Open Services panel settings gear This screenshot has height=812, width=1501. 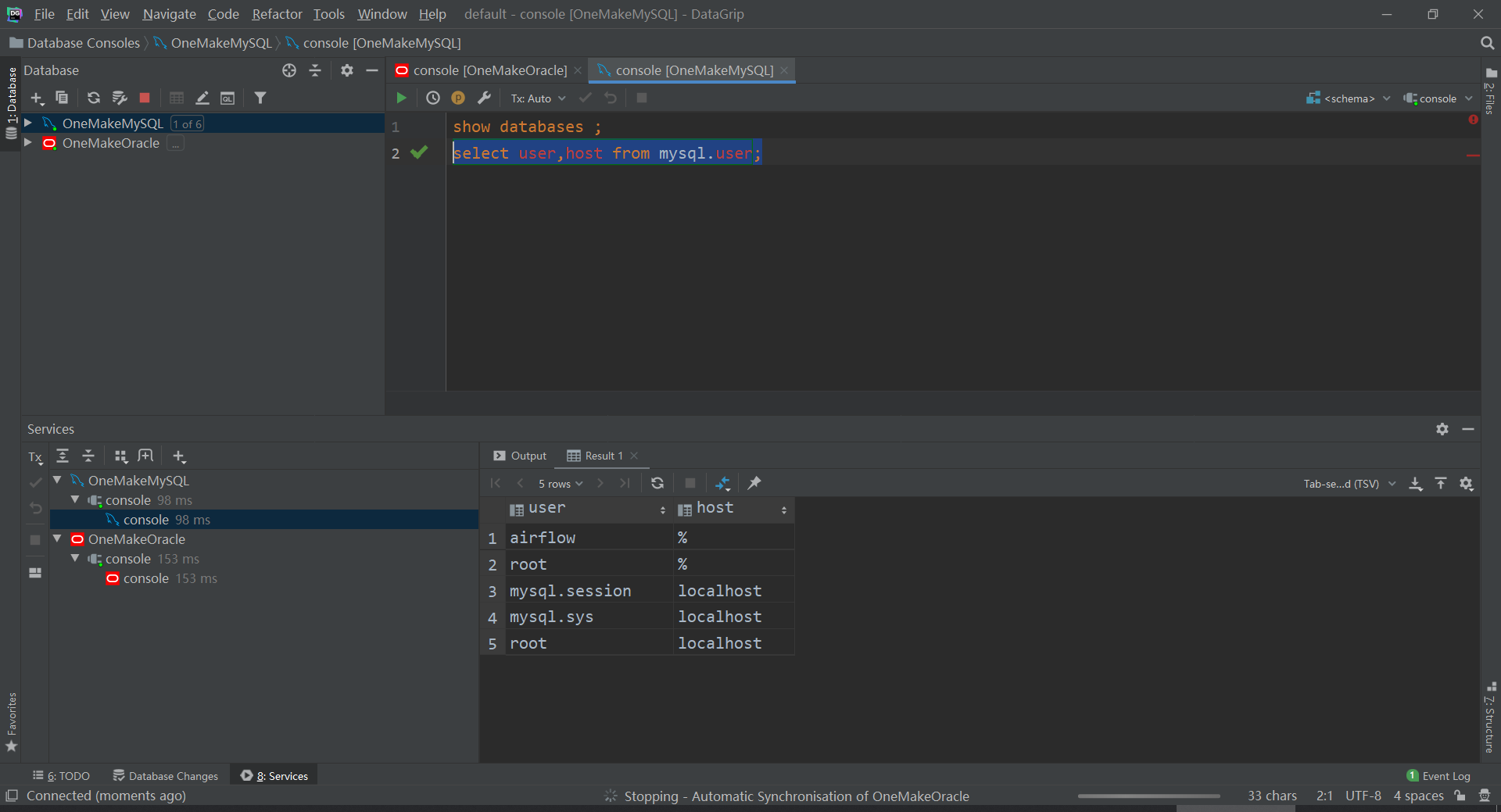pyautogui.click(x=1442, y=429)
